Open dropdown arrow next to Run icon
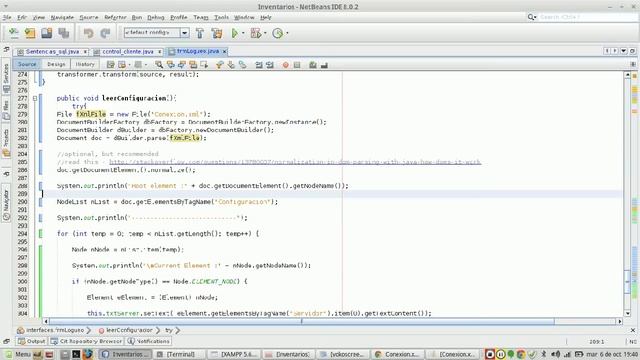 [243, 33]
